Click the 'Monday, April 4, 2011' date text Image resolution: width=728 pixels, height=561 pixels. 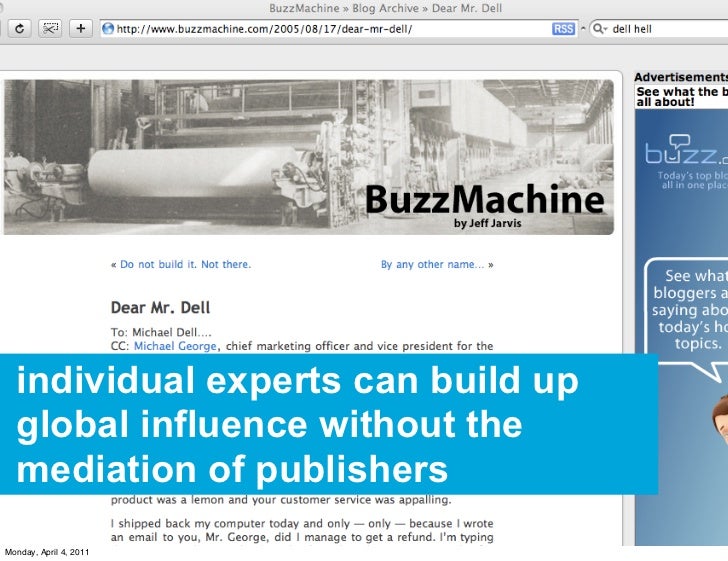46,552
